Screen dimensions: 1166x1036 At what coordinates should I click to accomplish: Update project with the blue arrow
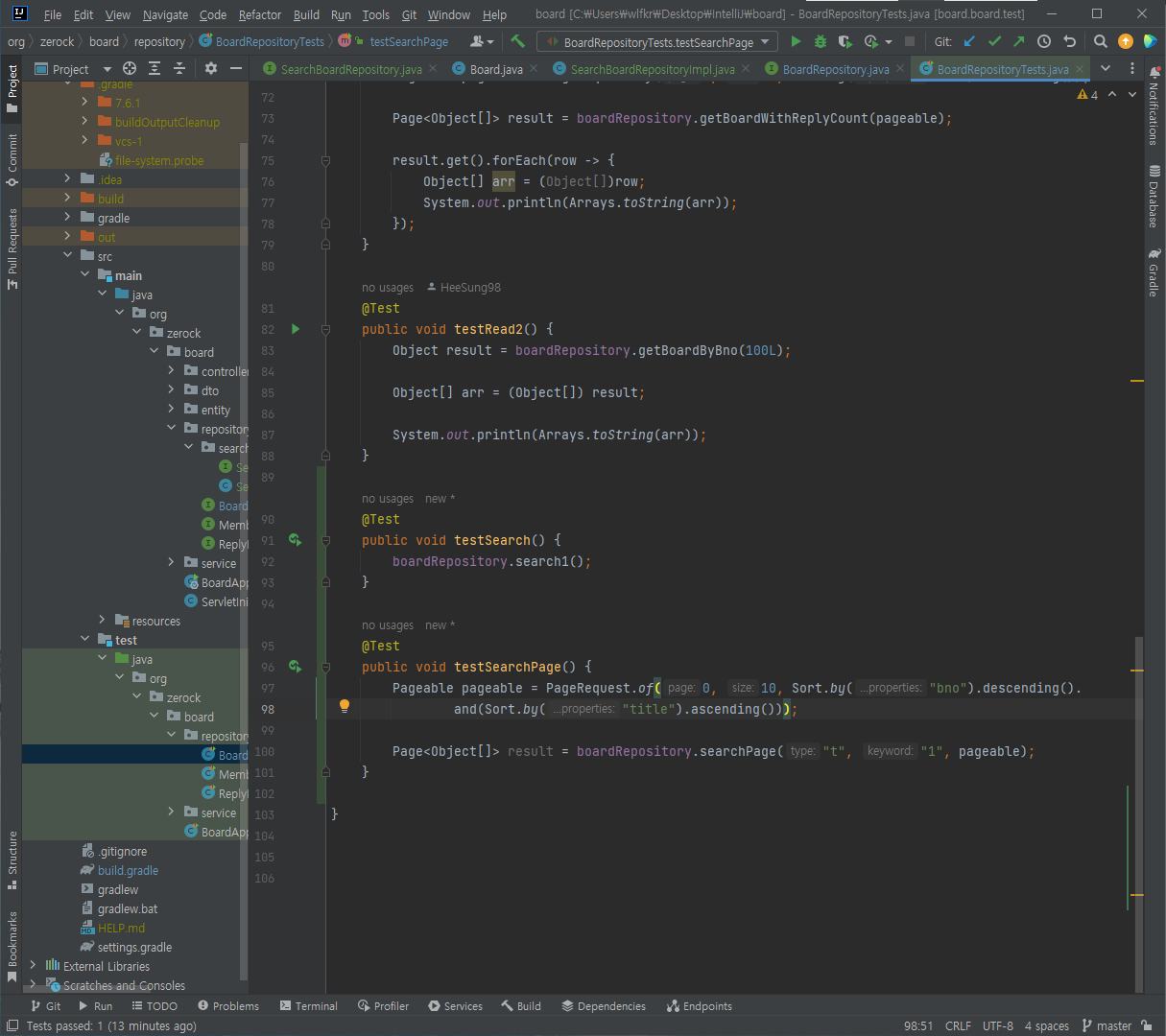tap(969, 41)
